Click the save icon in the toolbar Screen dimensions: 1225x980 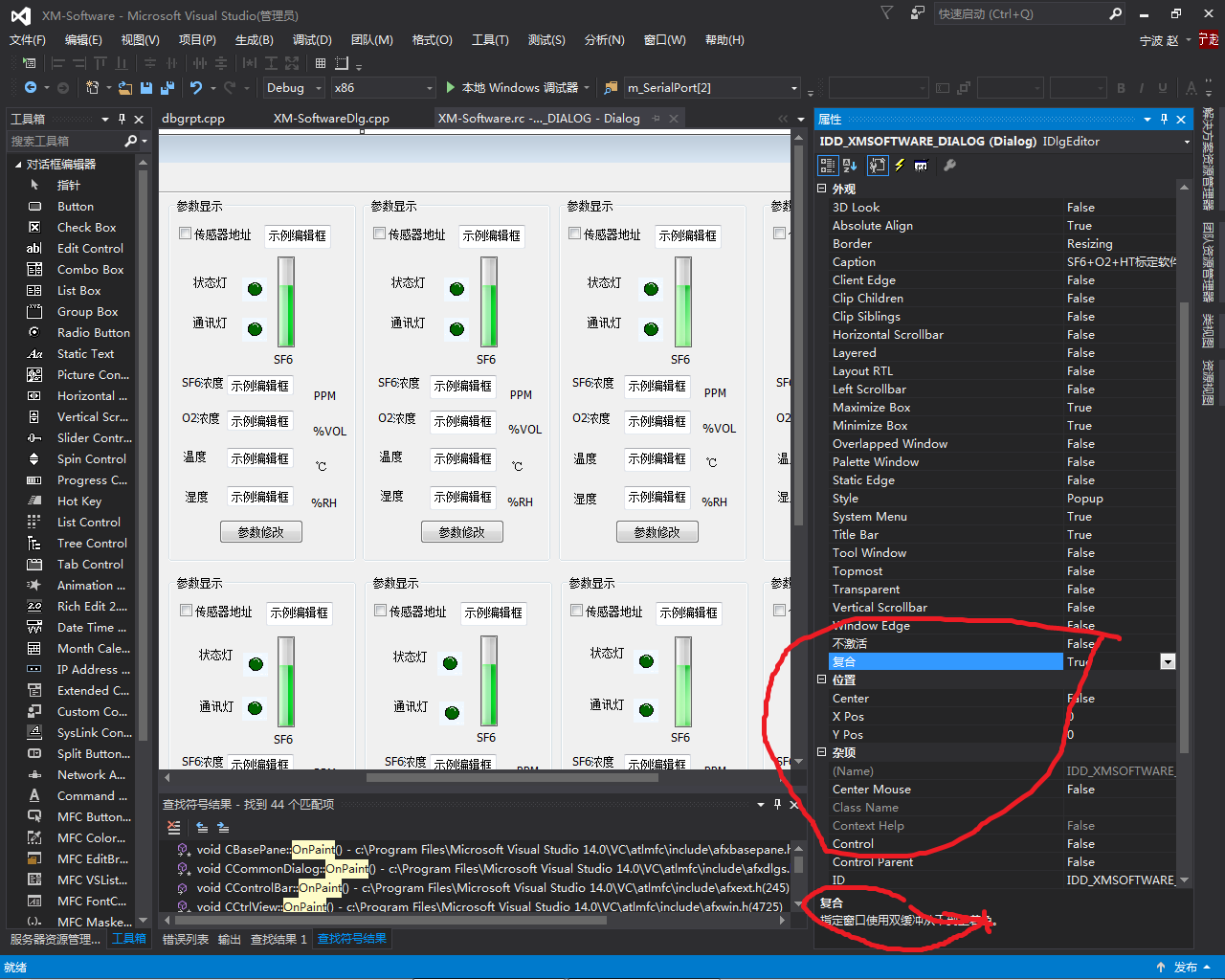[x=146, y=87]
